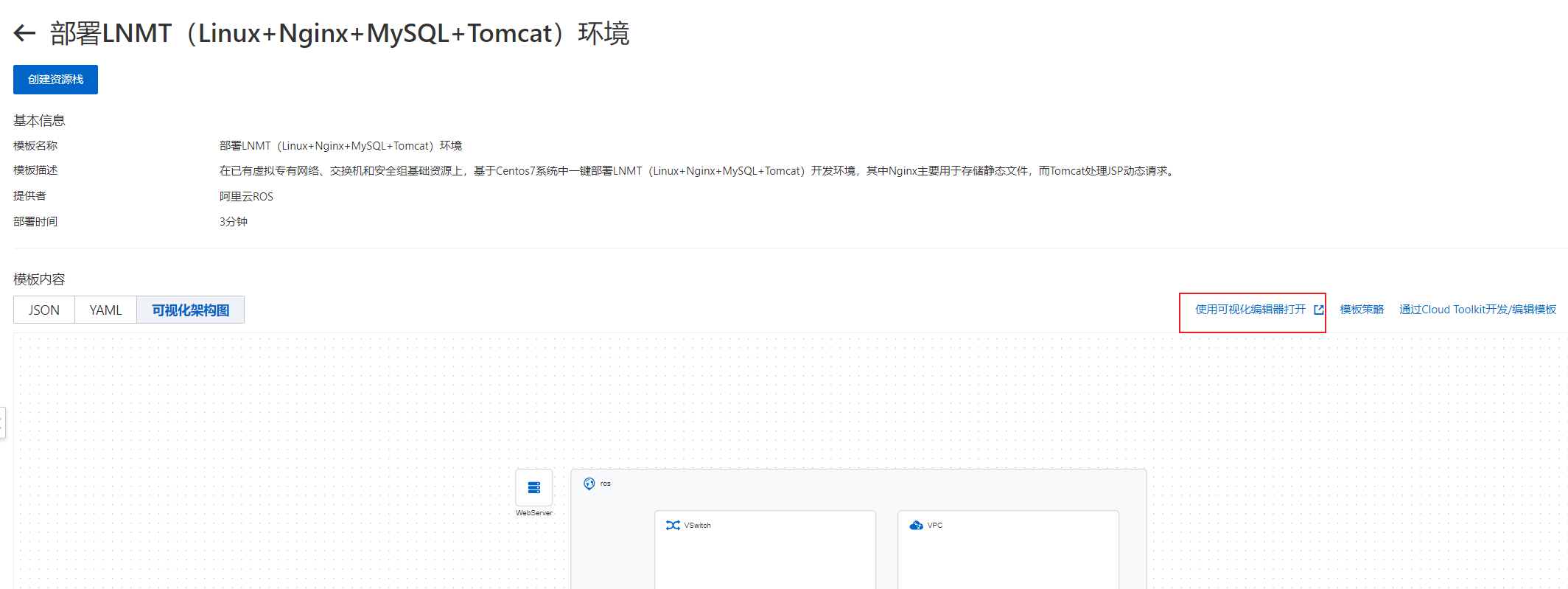The height and width of the screenshot is (589, 1568).
Task: Click the 模板名称 field label
Action: coord(35,146)
